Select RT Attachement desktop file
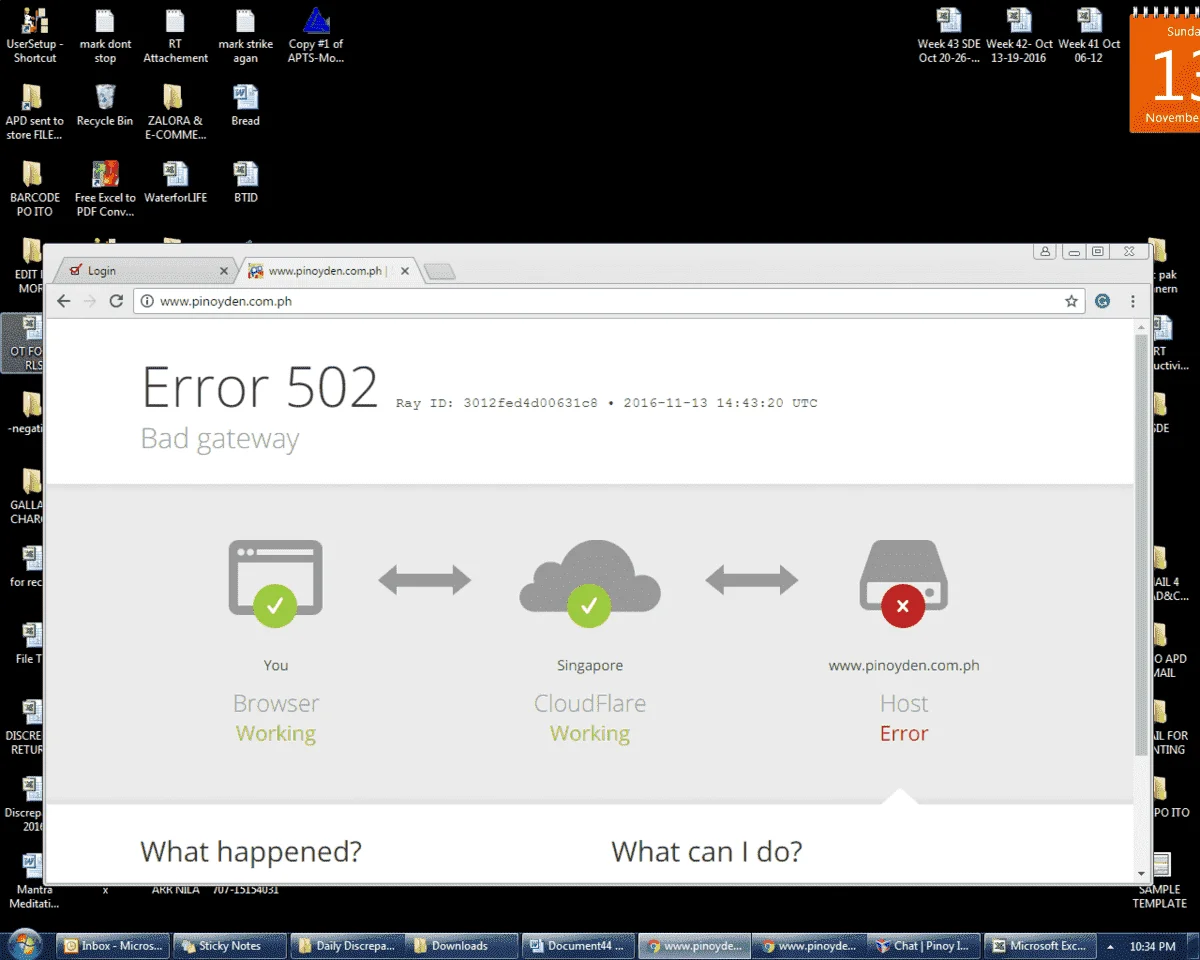The width and height of the screenshot is (1200, 960). point(175,36)
